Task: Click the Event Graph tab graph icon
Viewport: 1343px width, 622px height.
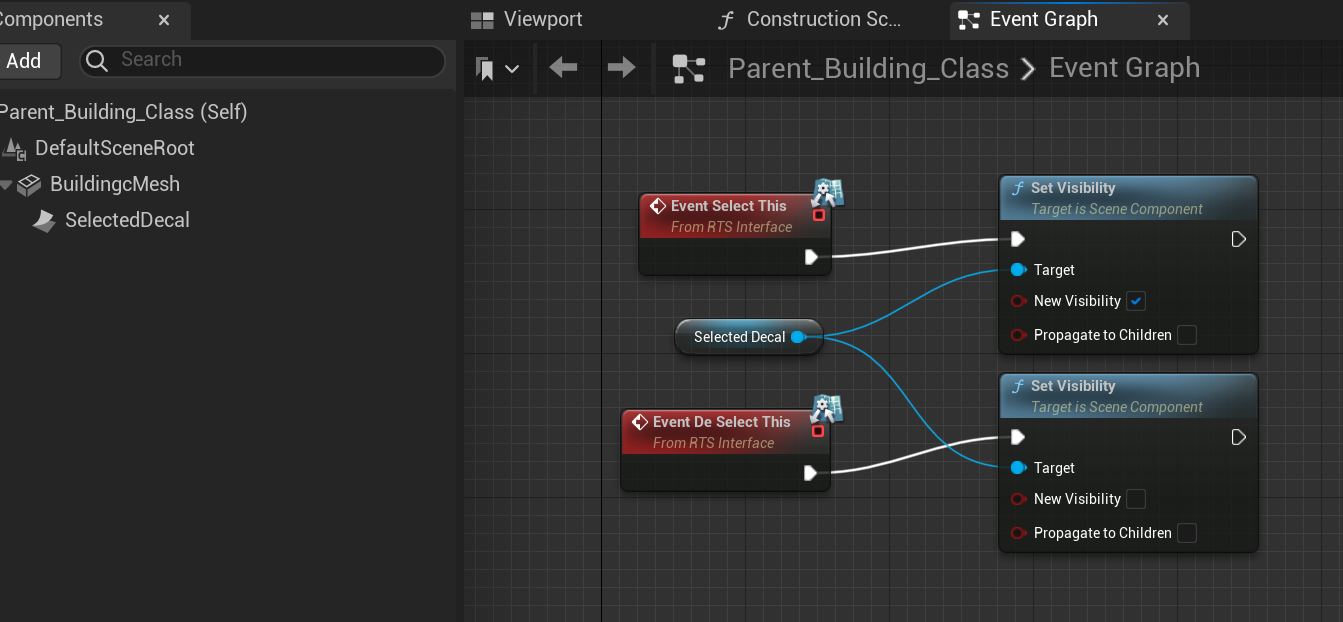Action: [969, 20]
